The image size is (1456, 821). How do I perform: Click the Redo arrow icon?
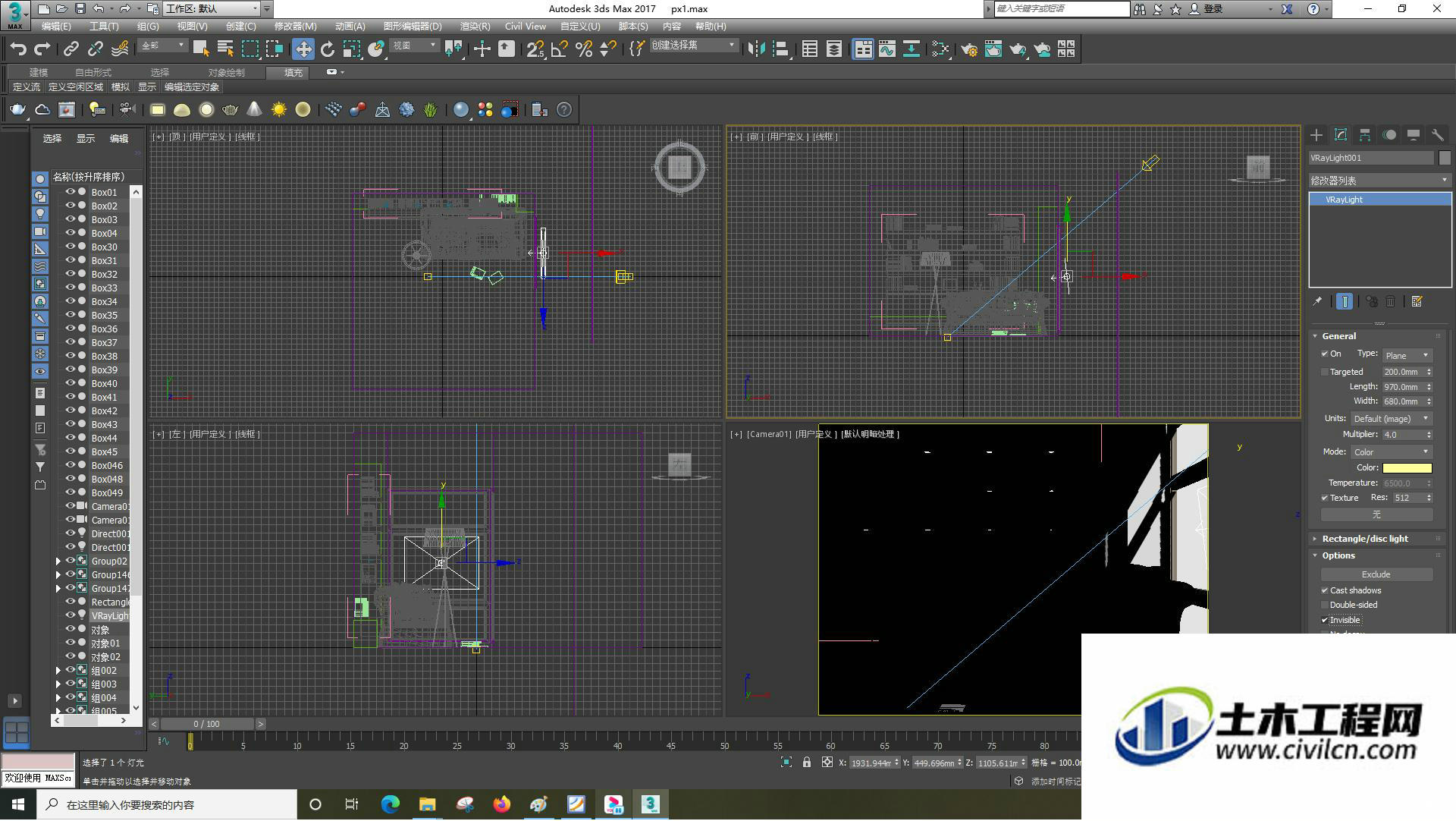coord(42,49)
